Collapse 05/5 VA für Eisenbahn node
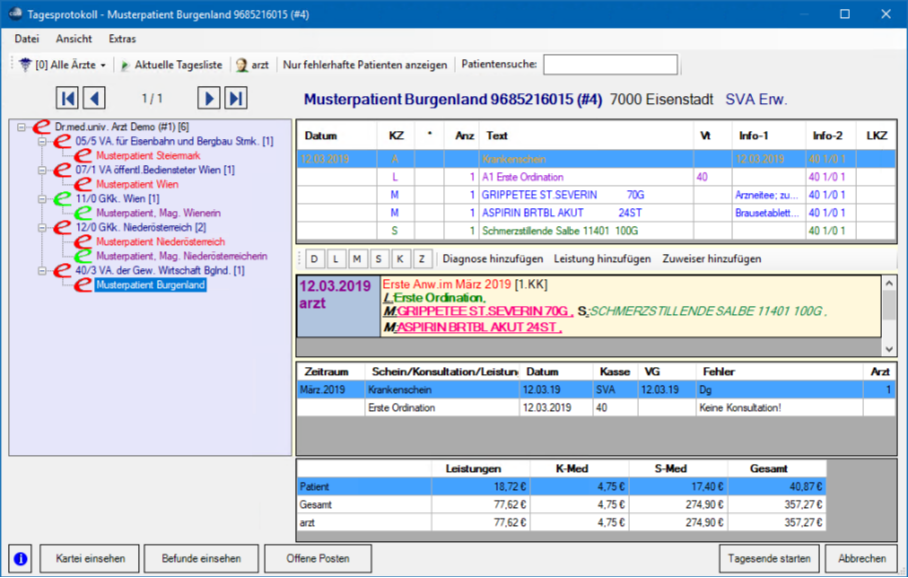The height and width of the screenshot is (578, 908). 42,141
